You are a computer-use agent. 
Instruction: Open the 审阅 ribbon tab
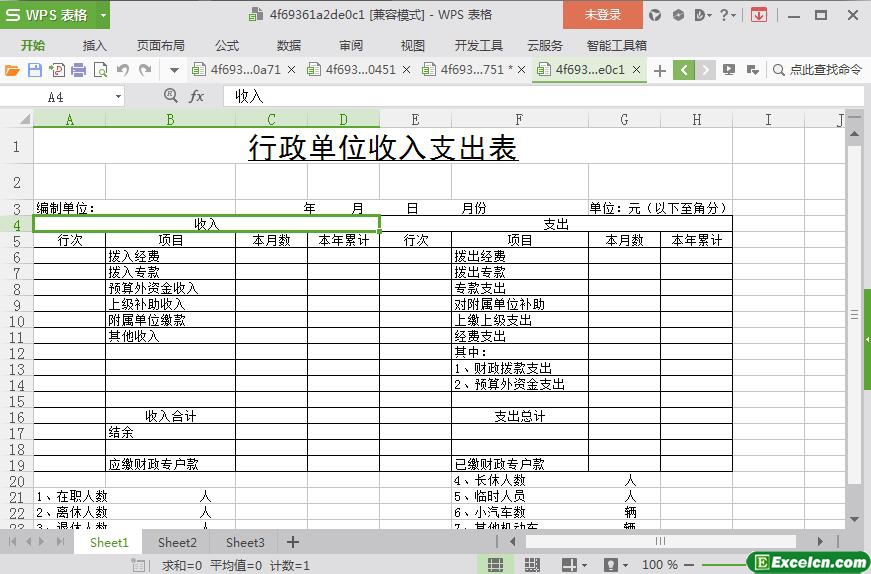pyautogui.click(x=351, y=46)
